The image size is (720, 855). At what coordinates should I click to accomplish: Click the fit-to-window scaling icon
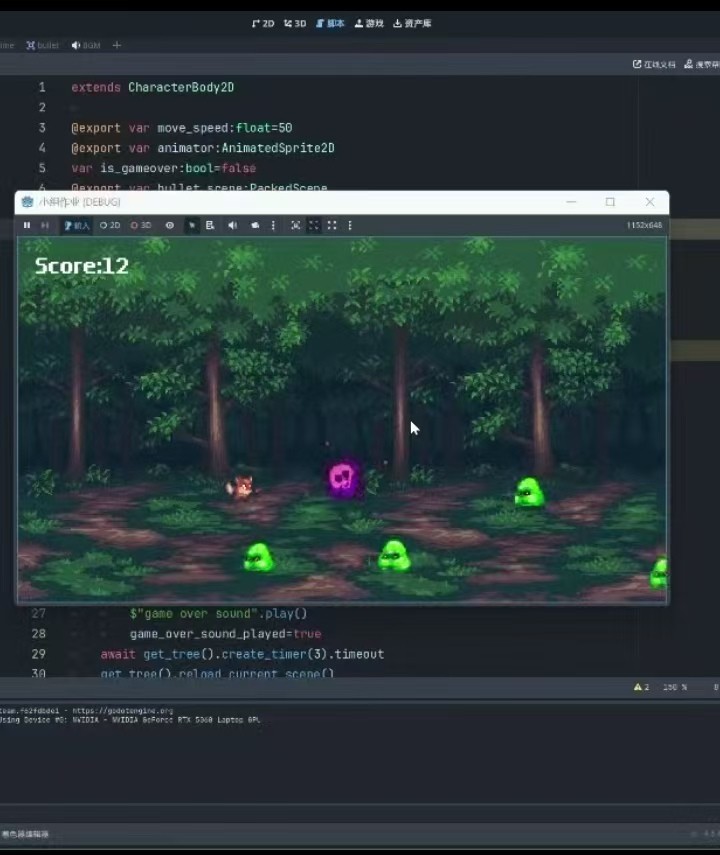coord(295,226)
